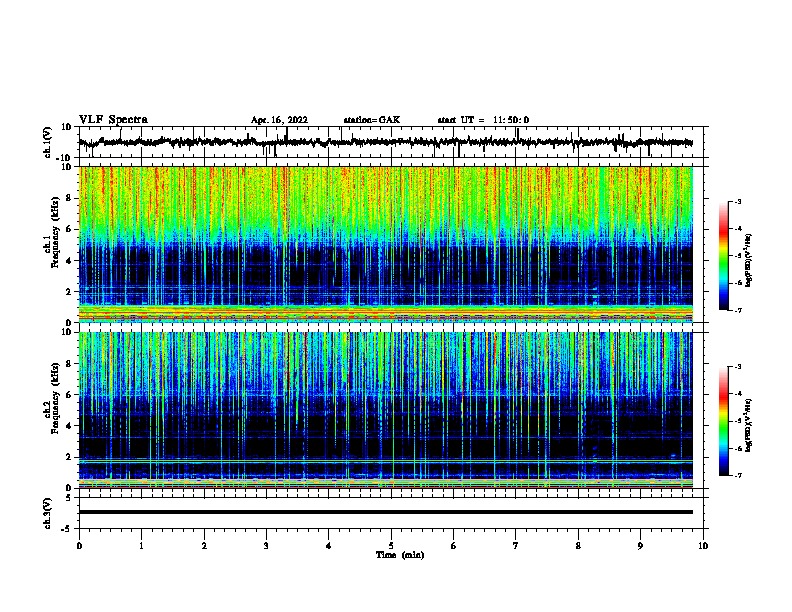Click the "ch.3(V)" axis label

[48, 513]
